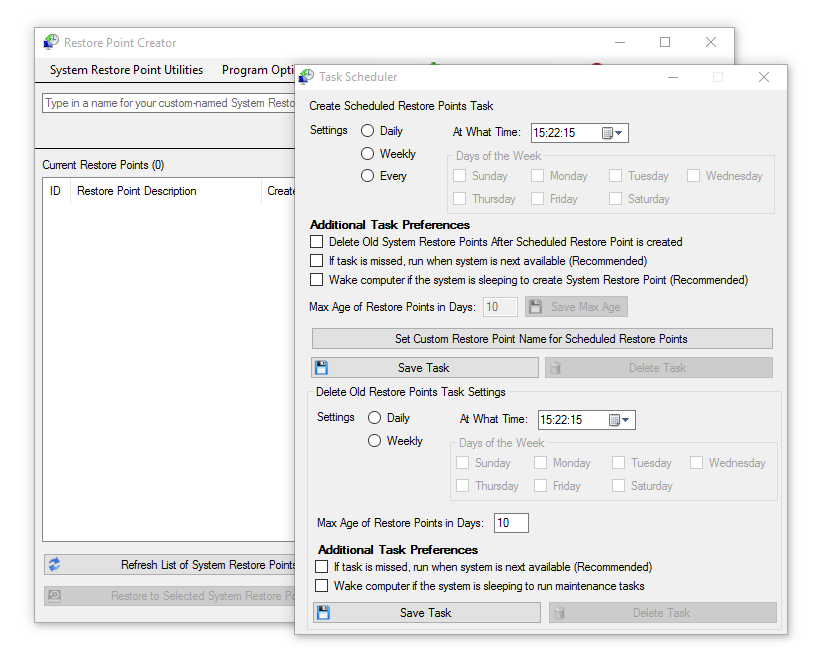The image size is (830, 662).
Task: Click Max Age field in delete old points section
Action: (x=511, y=523)
